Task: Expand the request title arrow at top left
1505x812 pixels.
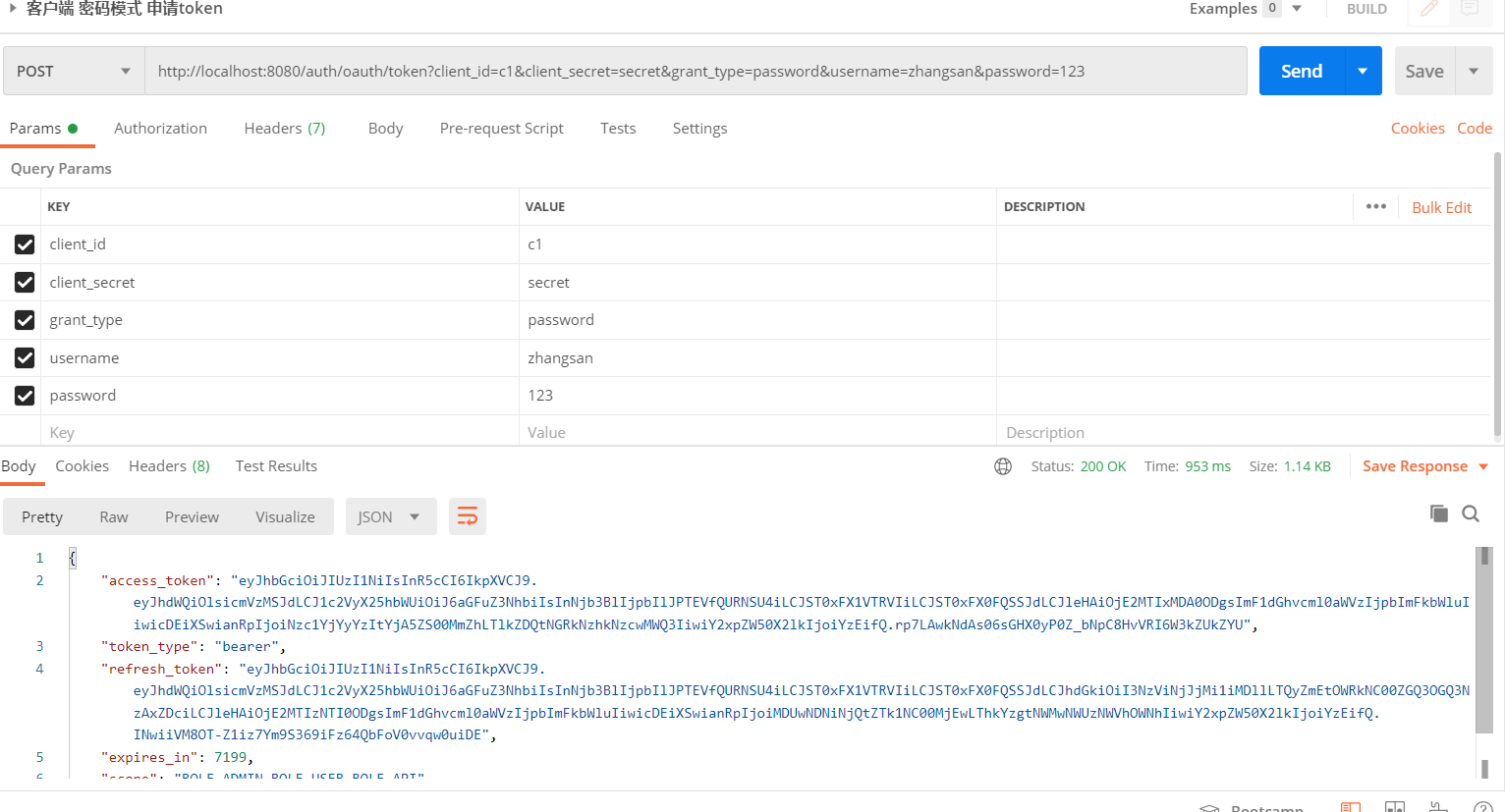Action: 13,8
